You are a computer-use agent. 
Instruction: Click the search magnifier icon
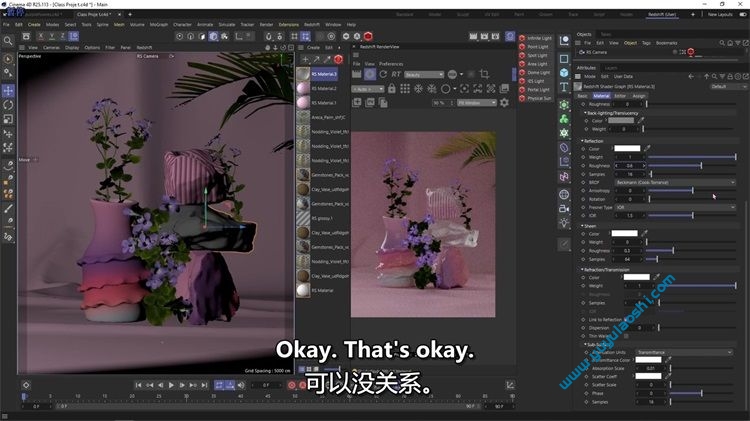(8, 41)
